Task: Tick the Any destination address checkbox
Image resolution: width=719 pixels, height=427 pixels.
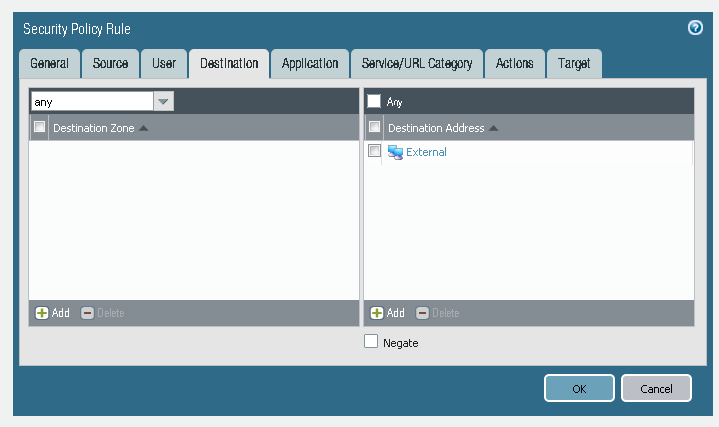Action: pyautogui.click(x=374, y=101)
